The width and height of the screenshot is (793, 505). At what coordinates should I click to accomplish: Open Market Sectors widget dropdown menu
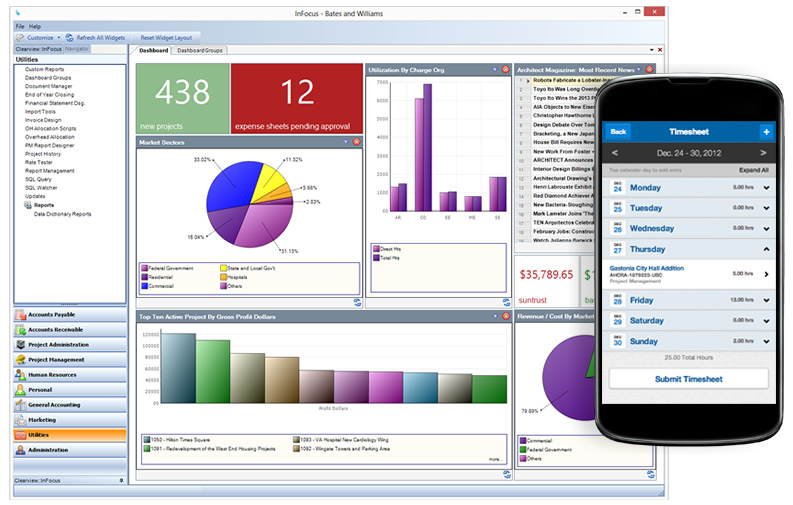point(346,142)
